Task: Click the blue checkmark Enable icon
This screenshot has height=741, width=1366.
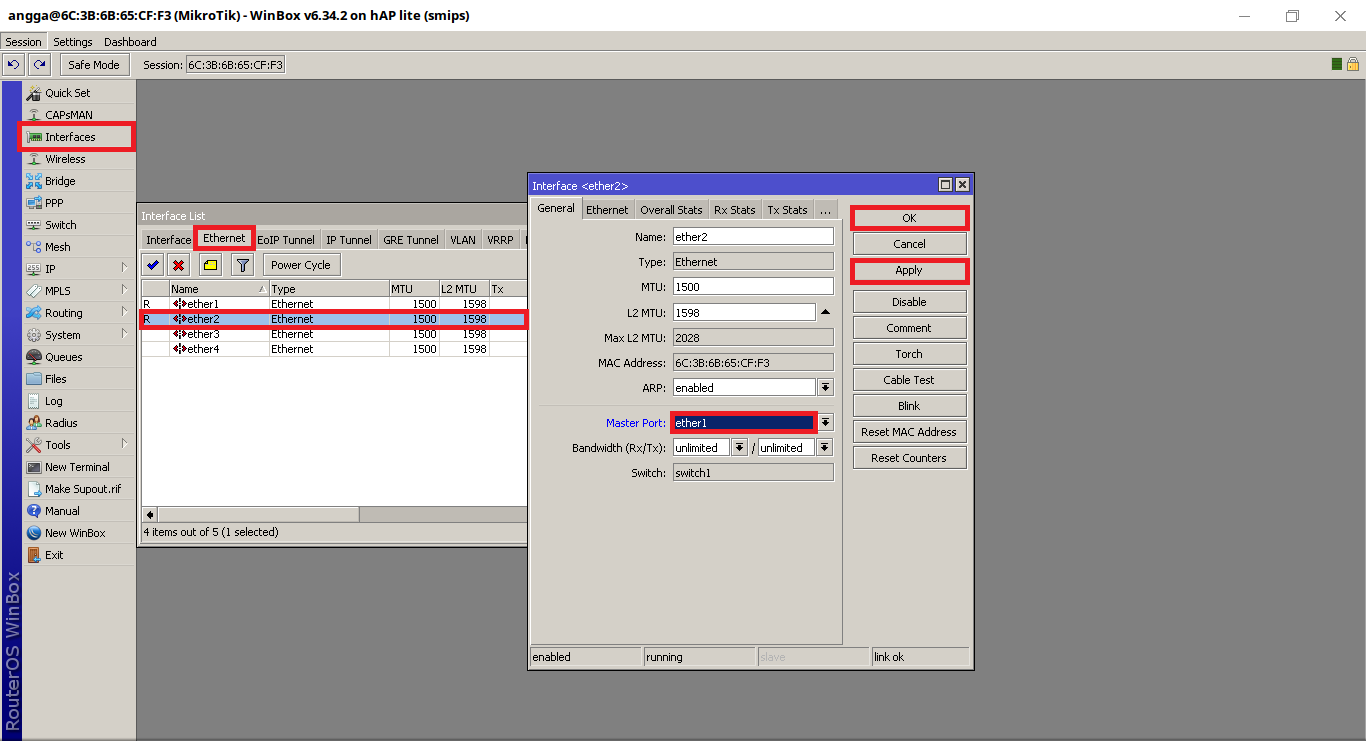Action: [153, 265]
